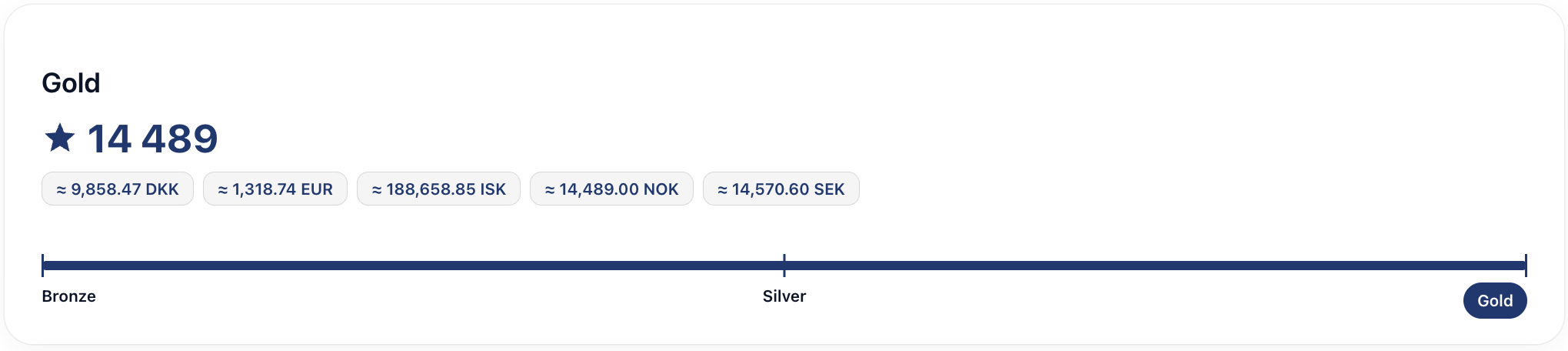Screen dimensions: 1568x351
Task: Click the Gold heading title
Action: pos(71,83)
